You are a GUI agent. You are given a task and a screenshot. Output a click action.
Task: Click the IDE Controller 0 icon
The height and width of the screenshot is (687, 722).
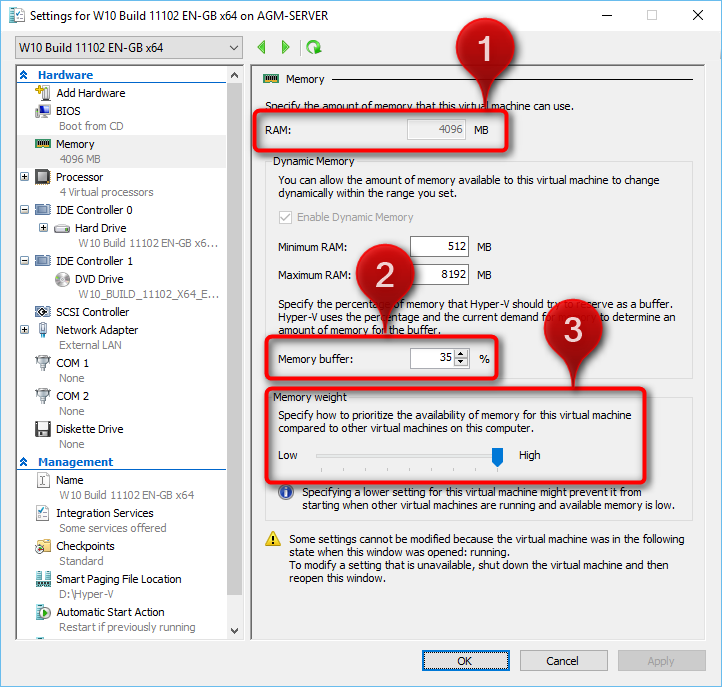[x=43, y=210]
